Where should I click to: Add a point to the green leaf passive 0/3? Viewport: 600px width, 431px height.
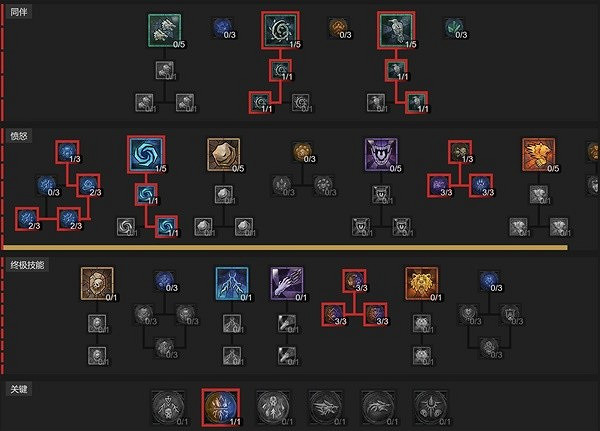click(x=455, y=28)
